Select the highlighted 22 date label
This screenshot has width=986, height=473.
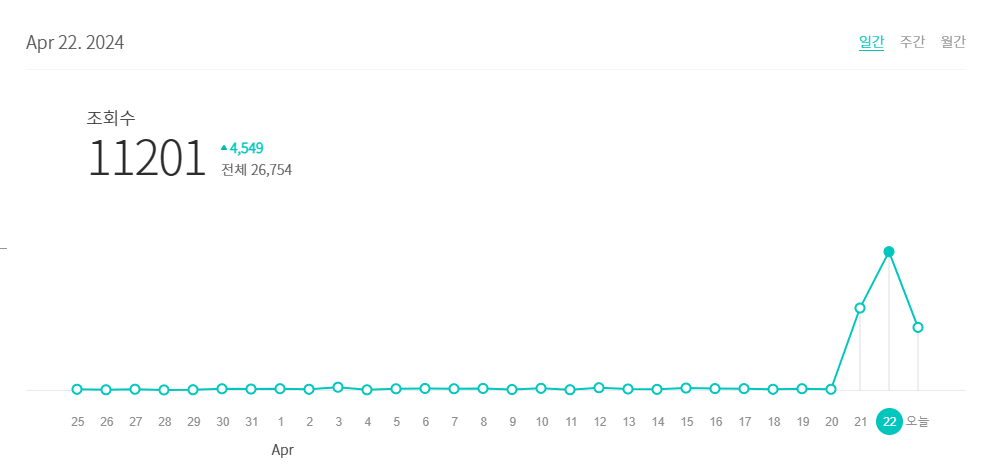tap(889, 422)
